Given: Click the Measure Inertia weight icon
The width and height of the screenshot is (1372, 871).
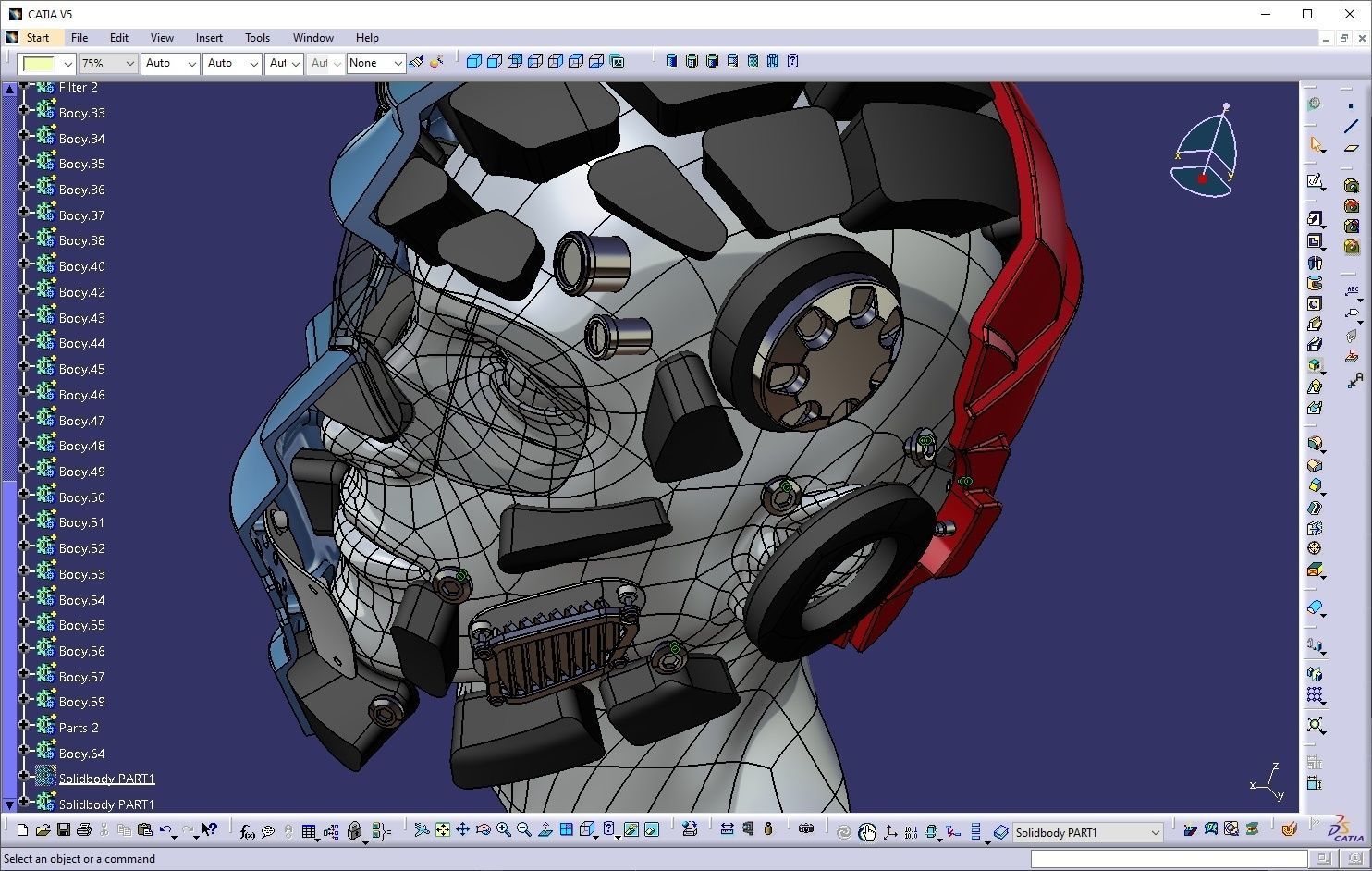Looking at the screenshot, I should pyautogui.click(x=767, y=829).
